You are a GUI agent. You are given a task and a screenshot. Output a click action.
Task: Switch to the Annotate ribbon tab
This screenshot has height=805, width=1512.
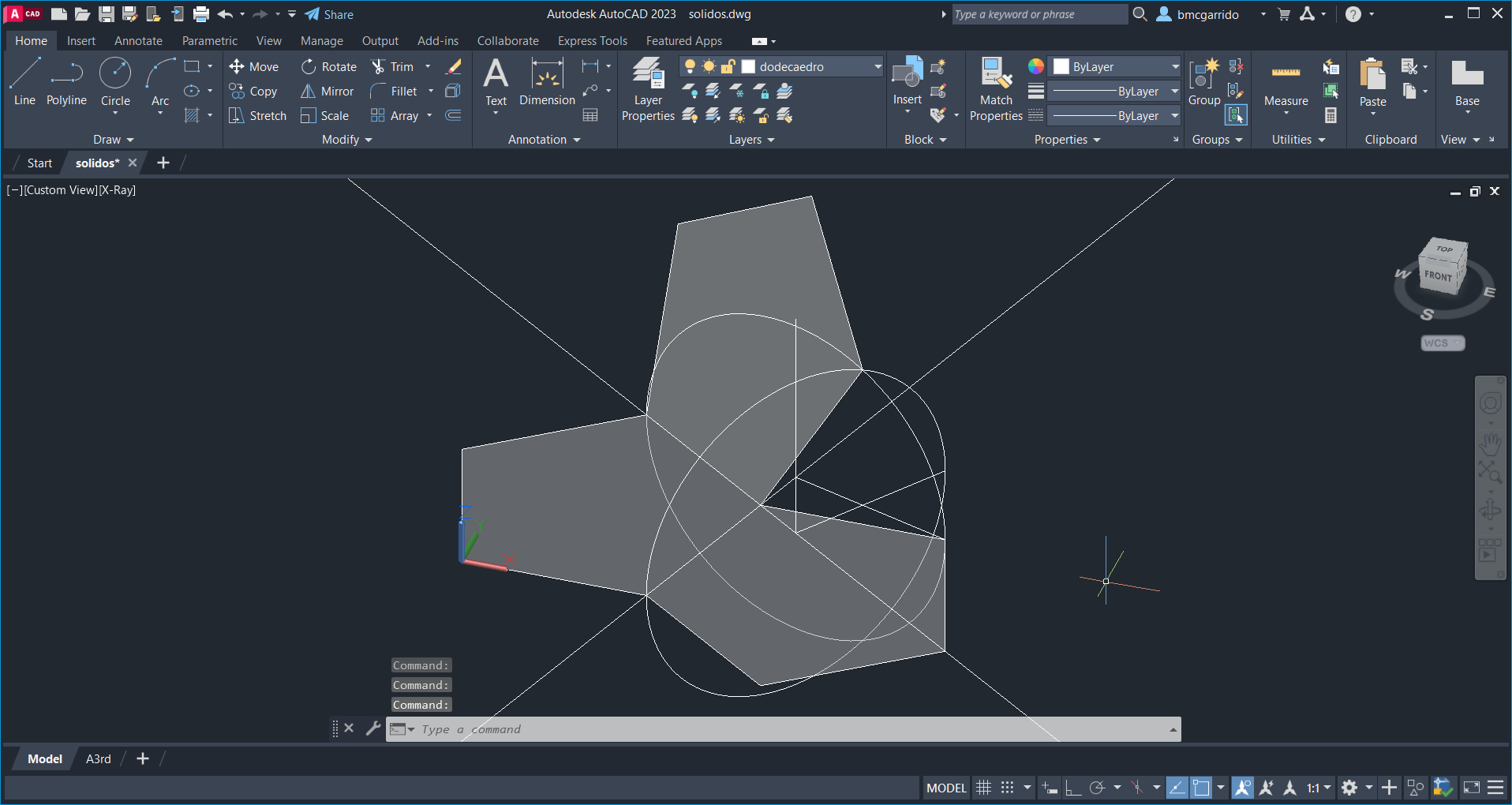[x=138, y=41]
